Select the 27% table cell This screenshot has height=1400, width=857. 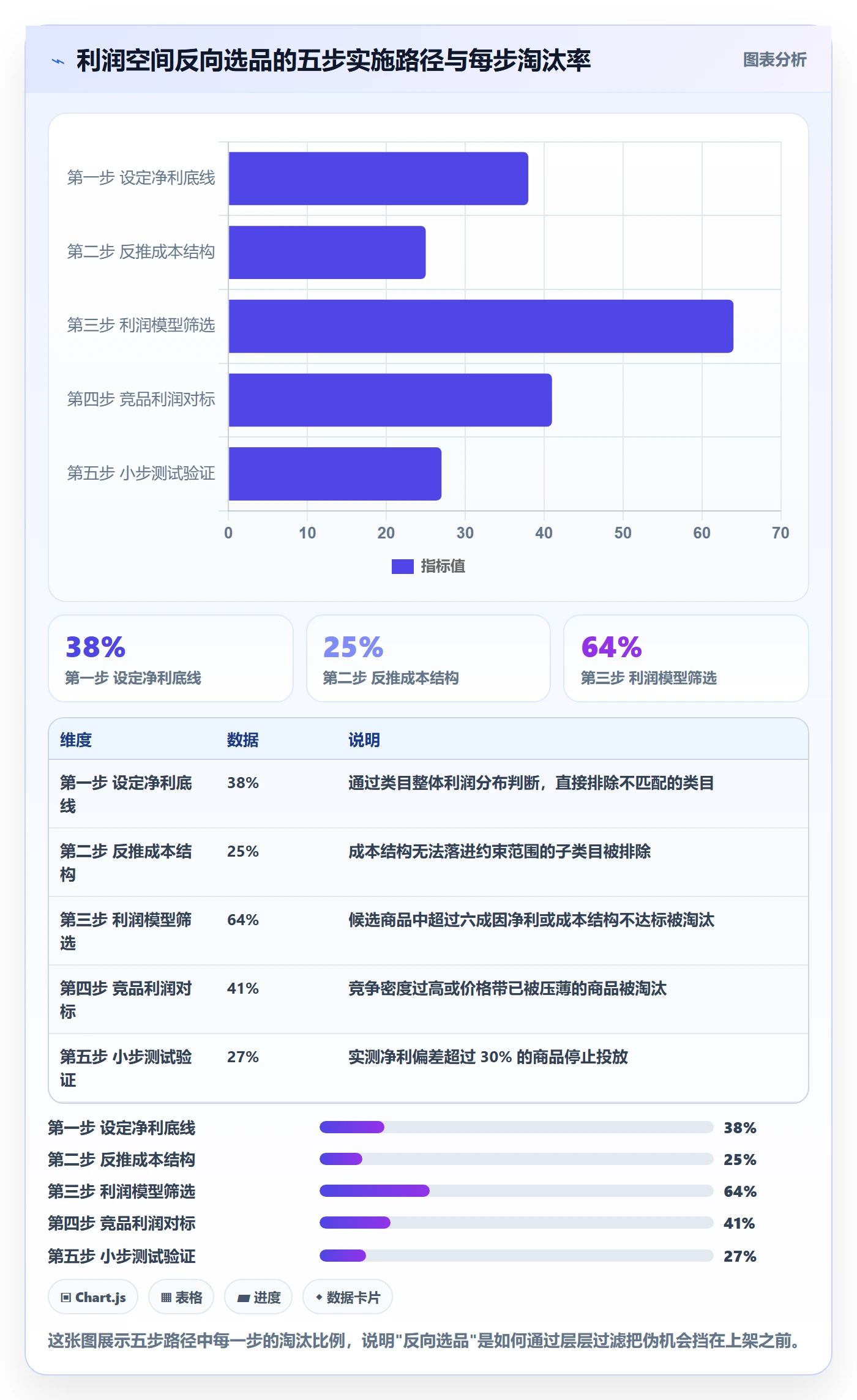point(243,1057)
